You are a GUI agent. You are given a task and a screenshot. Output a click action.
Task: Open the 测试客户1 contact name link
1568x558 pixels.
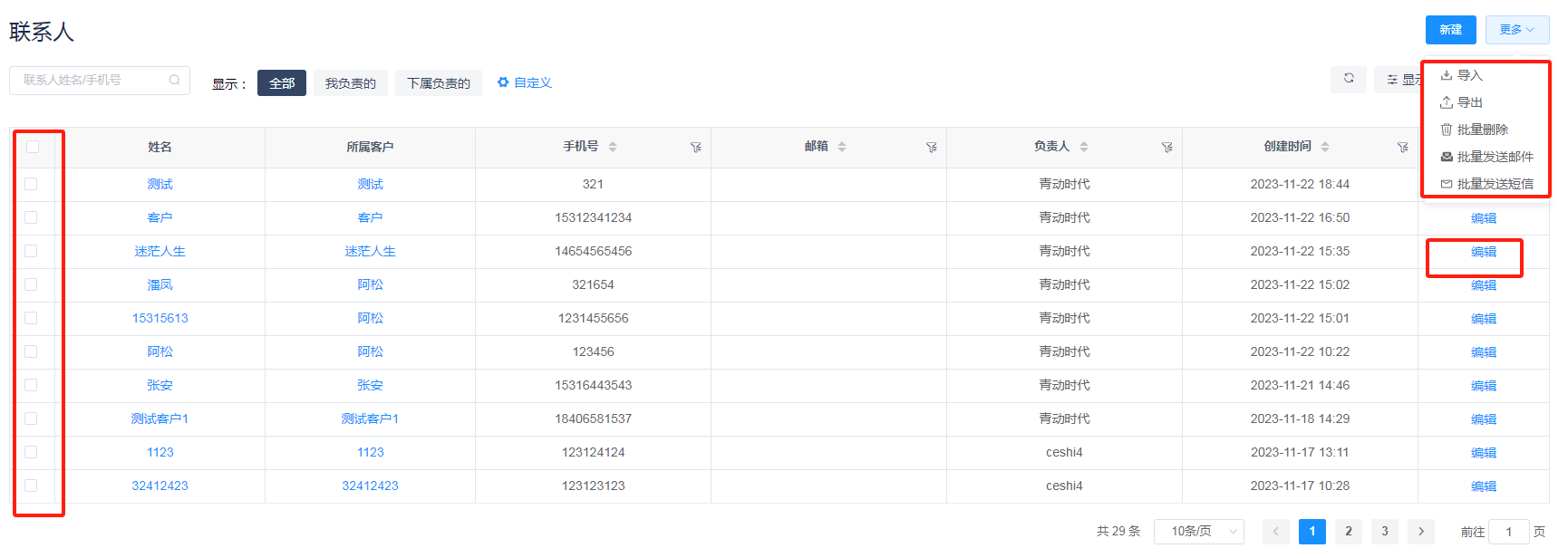[x=160, y=418]
